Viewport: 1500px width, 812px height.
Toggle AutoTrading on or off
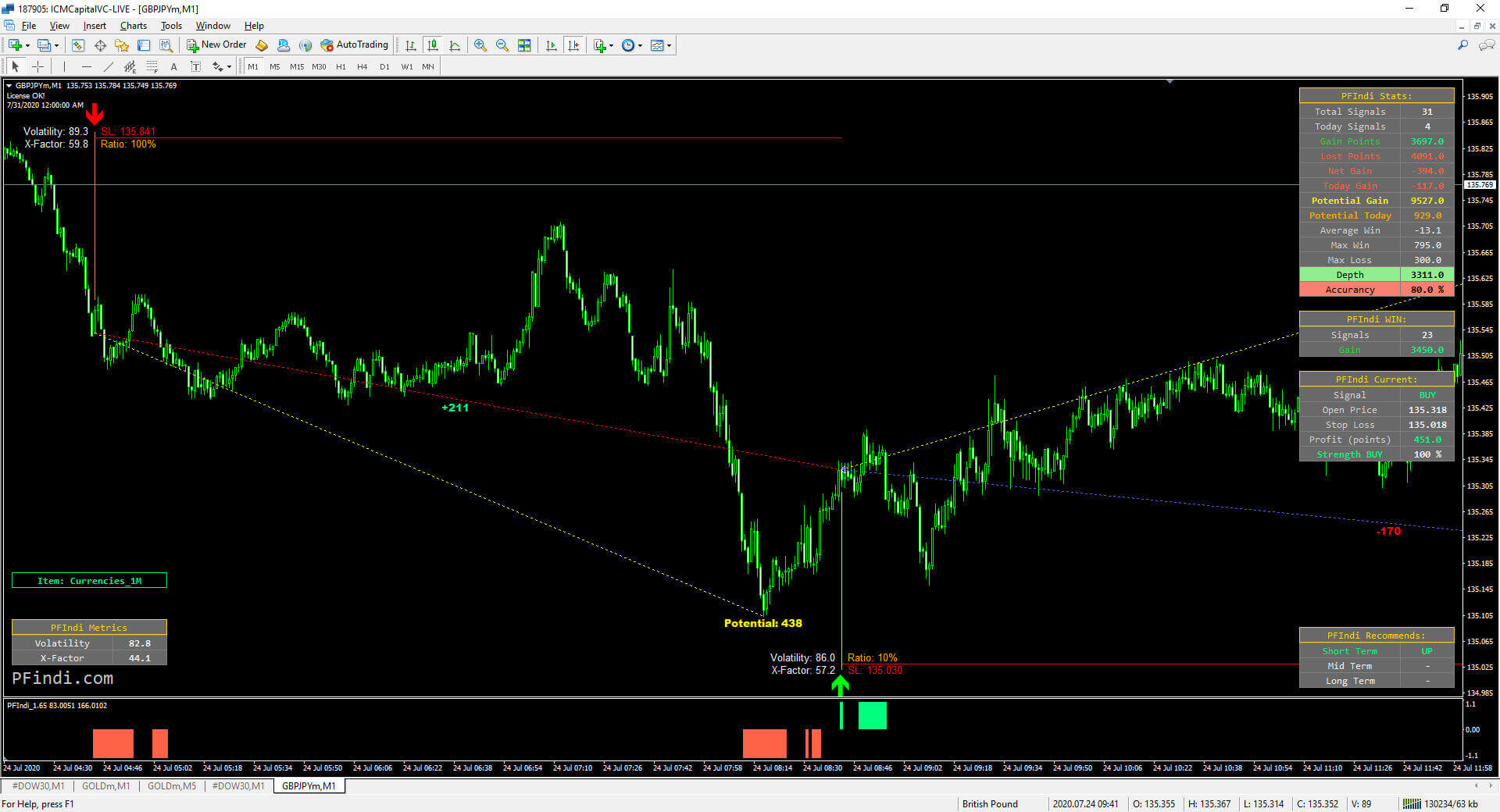(354, 45)
